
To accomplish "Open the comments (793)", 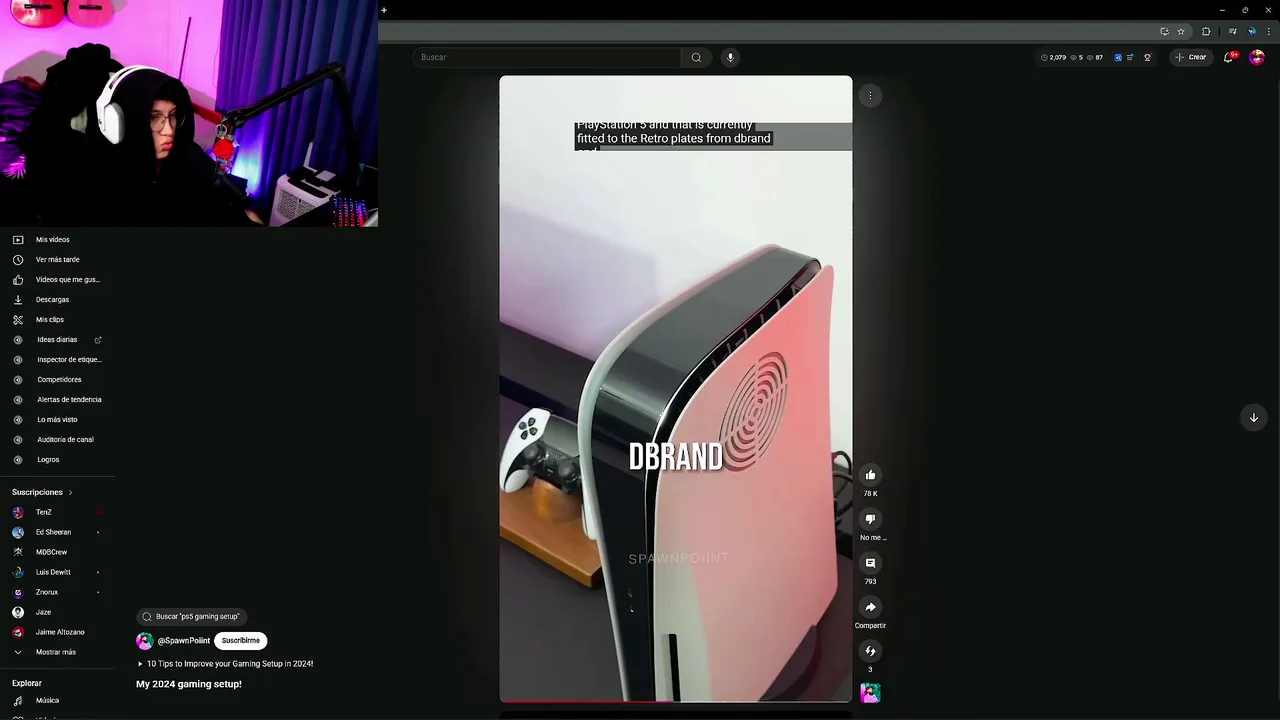I will point(870,563).
